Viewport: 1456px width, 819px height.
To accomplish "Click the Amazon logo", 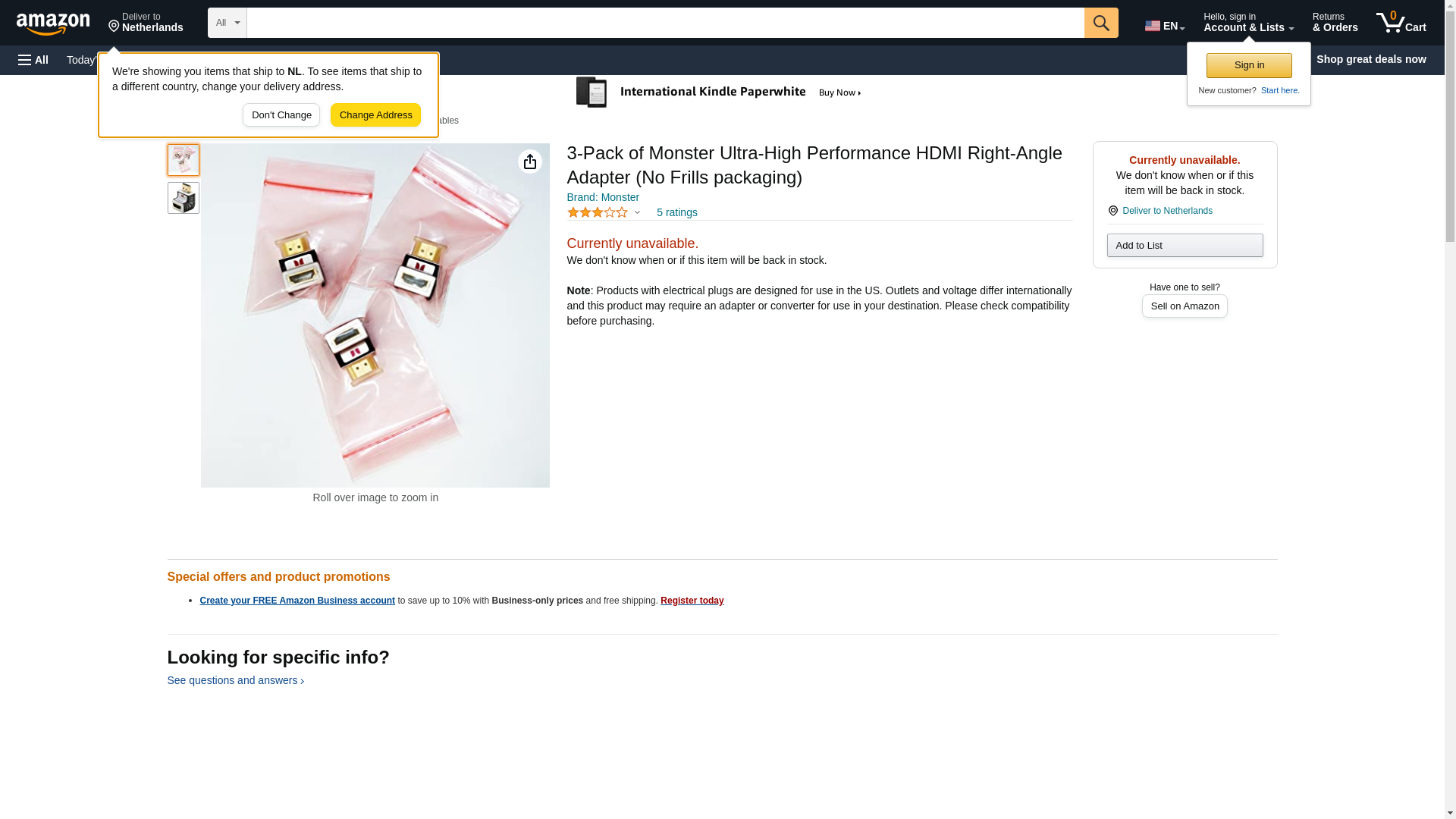I will coord(53,24).
